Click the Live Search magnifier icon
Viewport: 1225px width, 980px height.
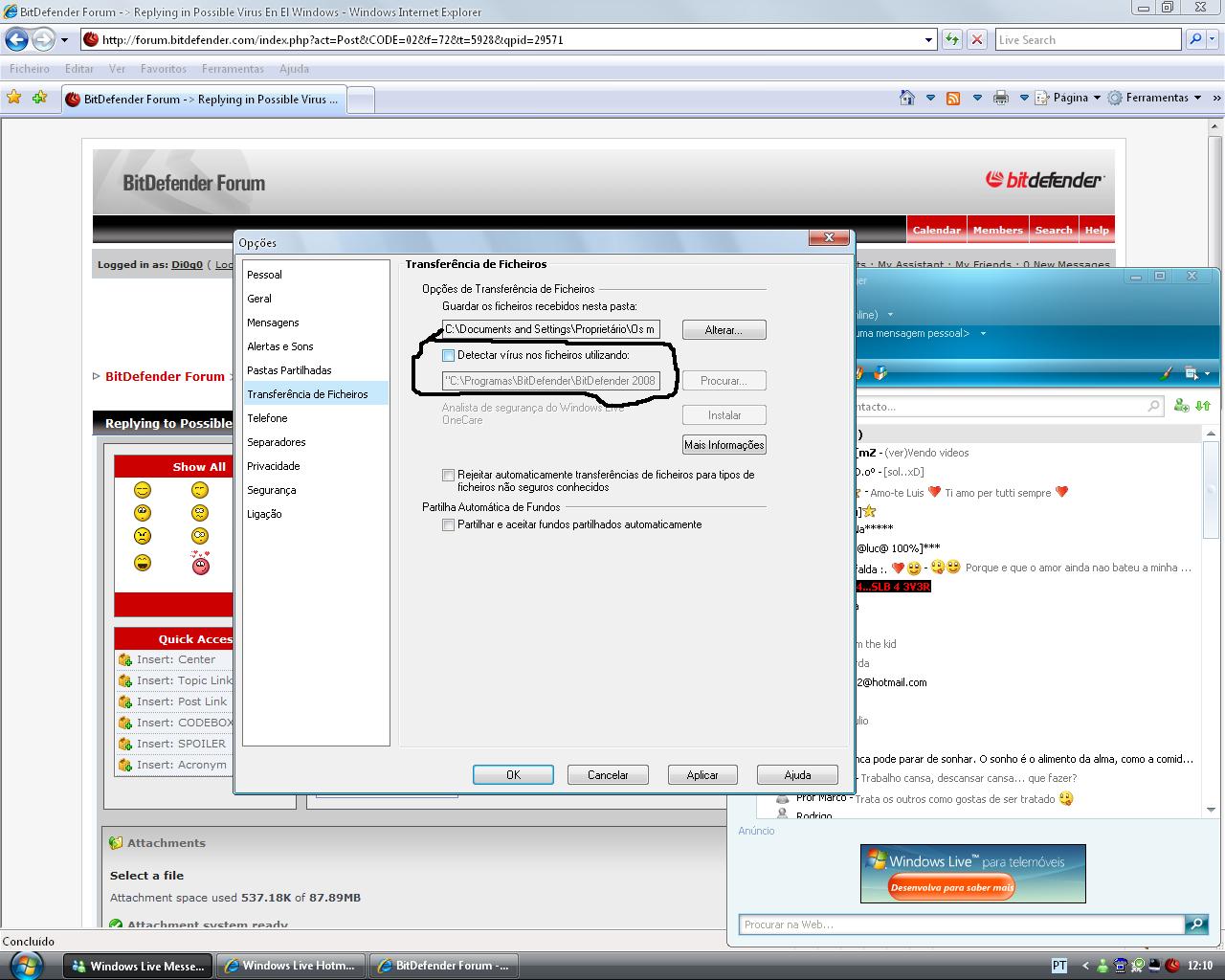click(x=1195, y=39)
